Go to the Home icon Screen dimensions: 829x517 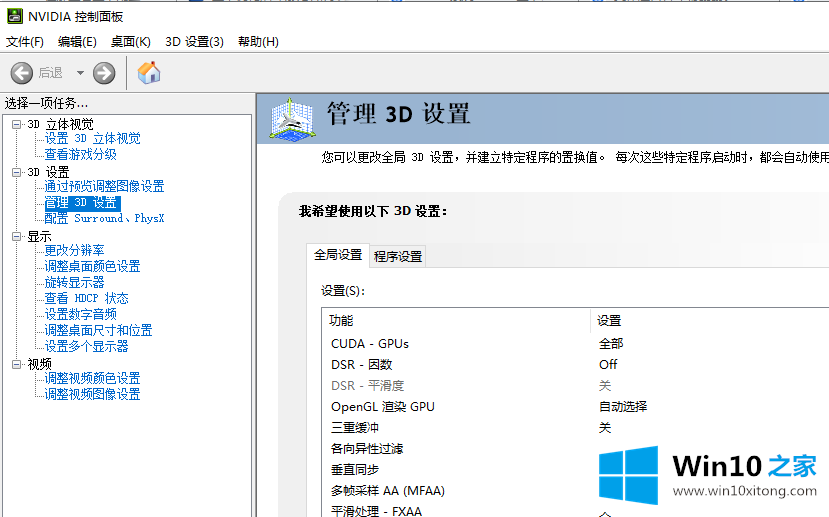click(x=149, y=72)
